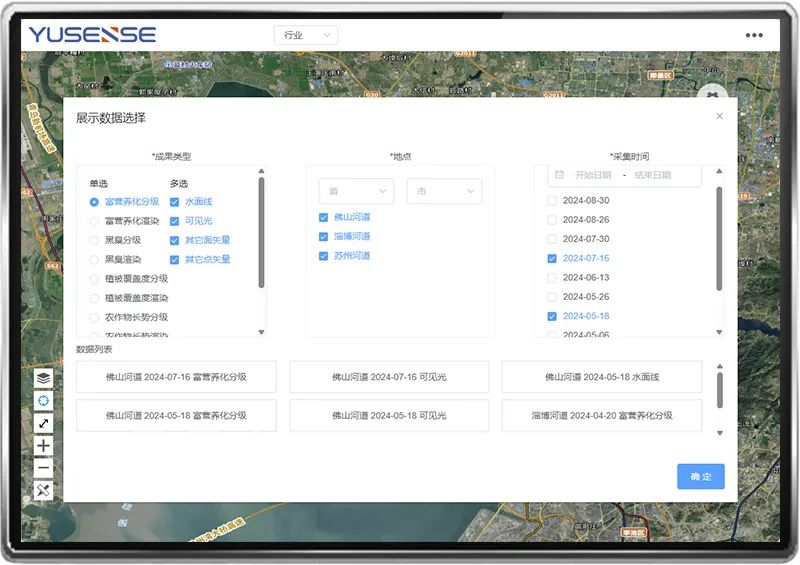Select the 黑臭分级 radio option
800x565 pixels.
[x=94, y=240]
